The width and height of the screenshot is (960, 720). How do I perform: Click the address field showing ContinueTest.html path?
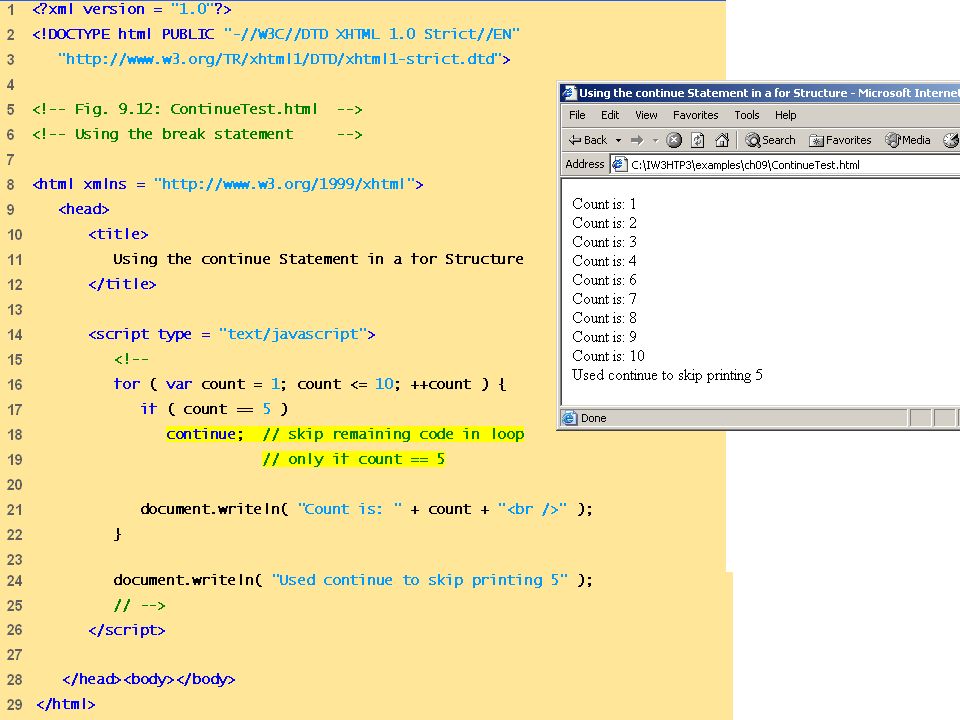[x=786, y=164]
